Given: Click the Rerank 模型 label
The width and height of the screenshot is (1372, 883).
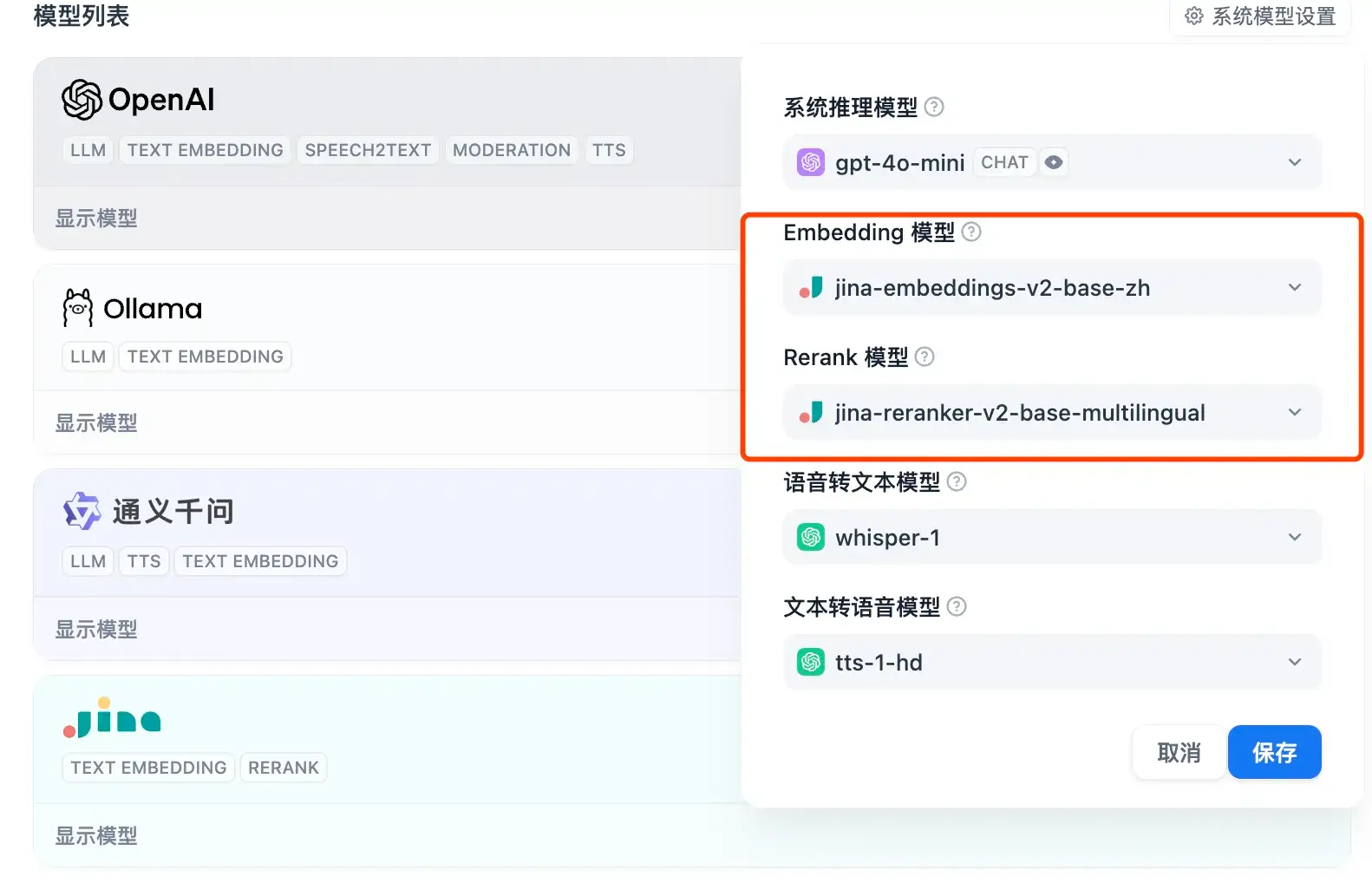Looking at the screenshot, I should 846,356.
